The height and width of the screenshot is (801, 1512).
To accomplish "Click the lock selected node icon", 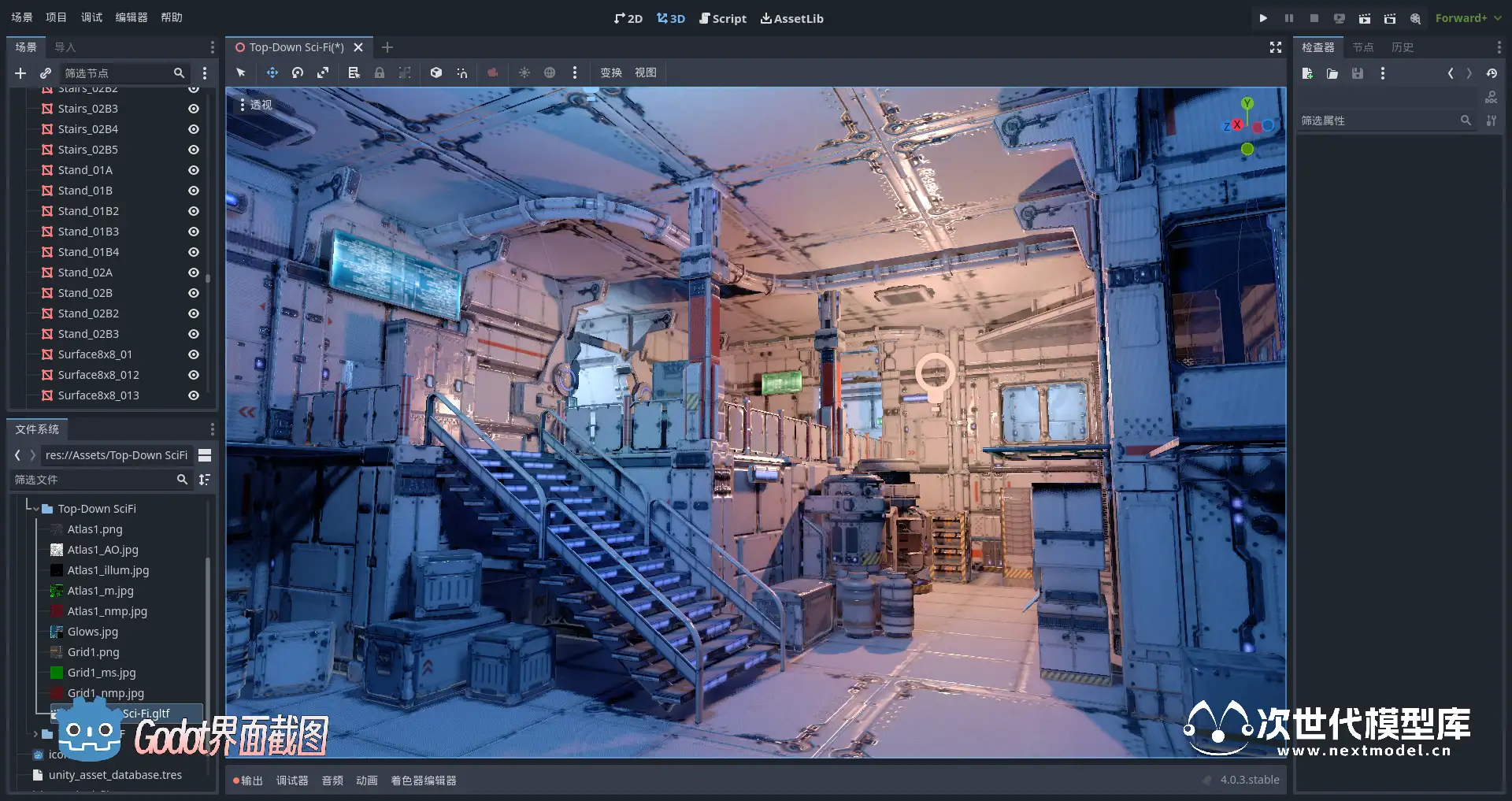I will 380,72.
